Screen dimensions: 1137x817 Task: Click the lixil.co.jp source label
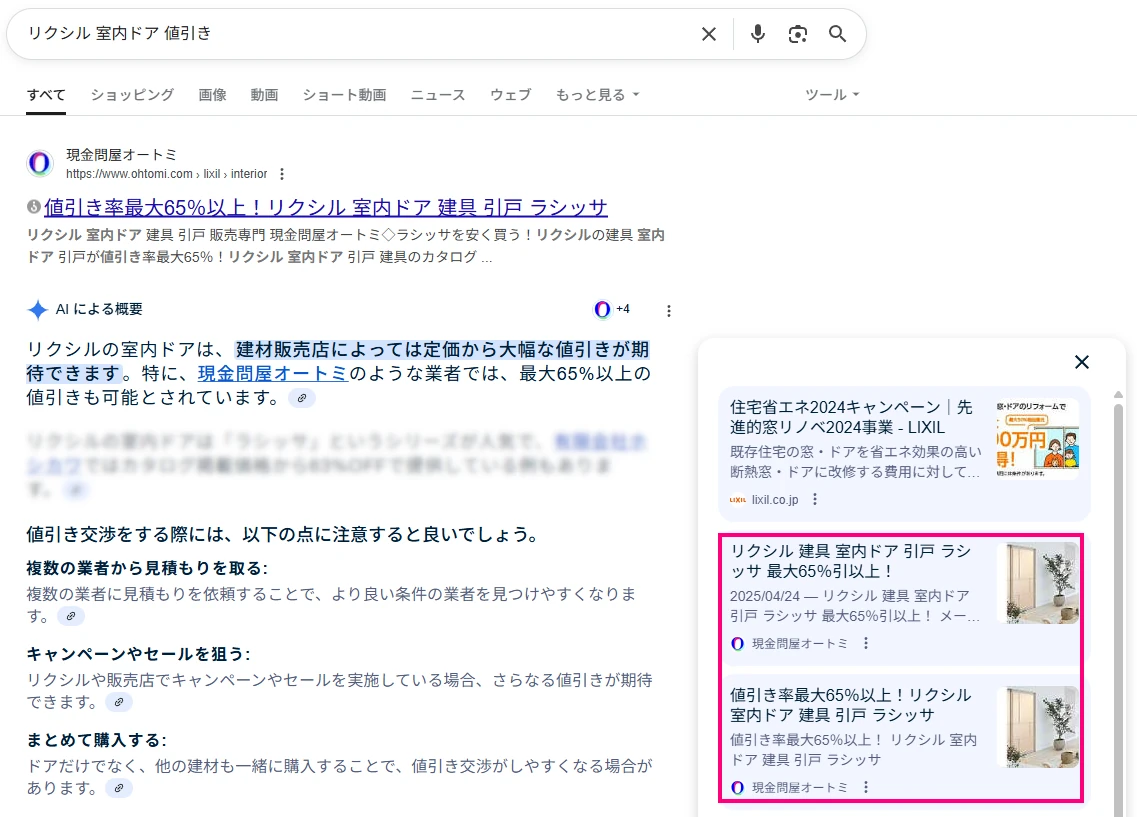[x=774, y=499]
